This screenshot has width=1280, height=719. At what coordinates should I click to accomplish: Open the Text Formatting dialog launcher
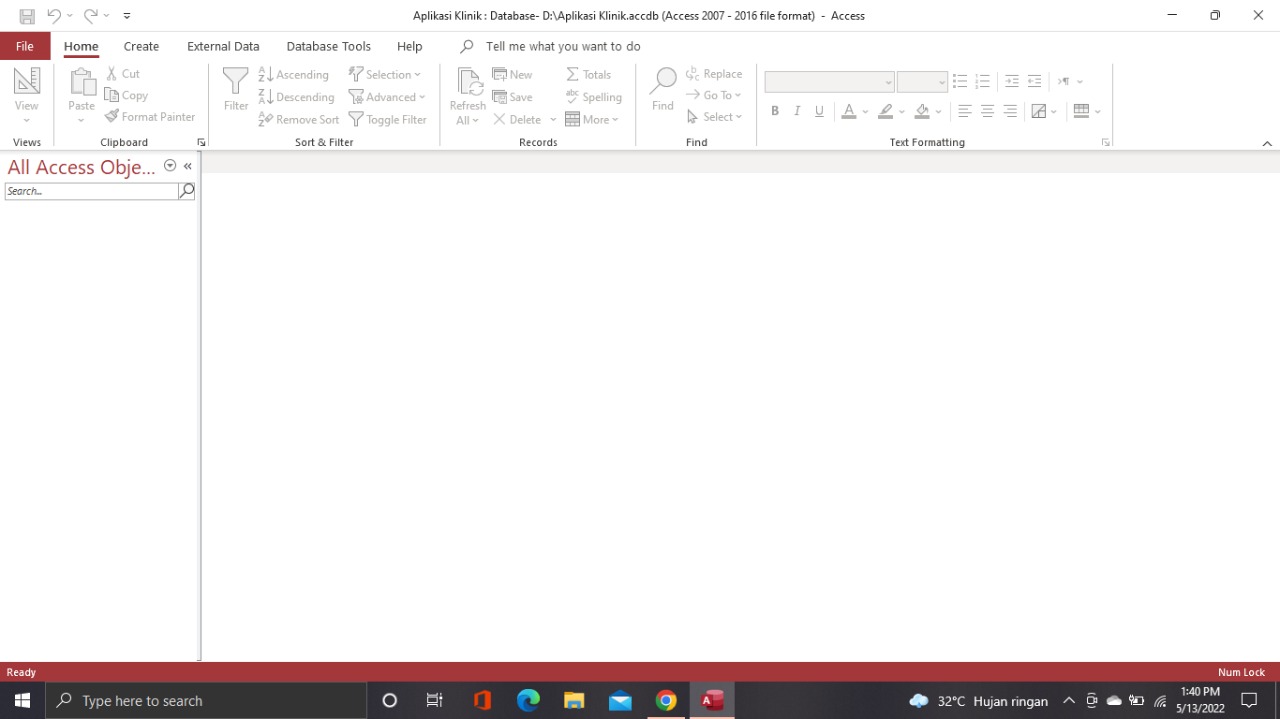click(1106, 143)
